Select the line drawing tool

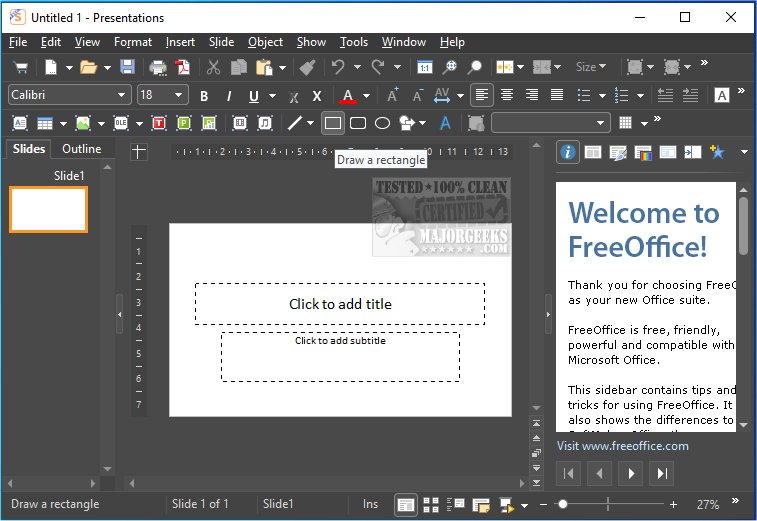(294, 123)
